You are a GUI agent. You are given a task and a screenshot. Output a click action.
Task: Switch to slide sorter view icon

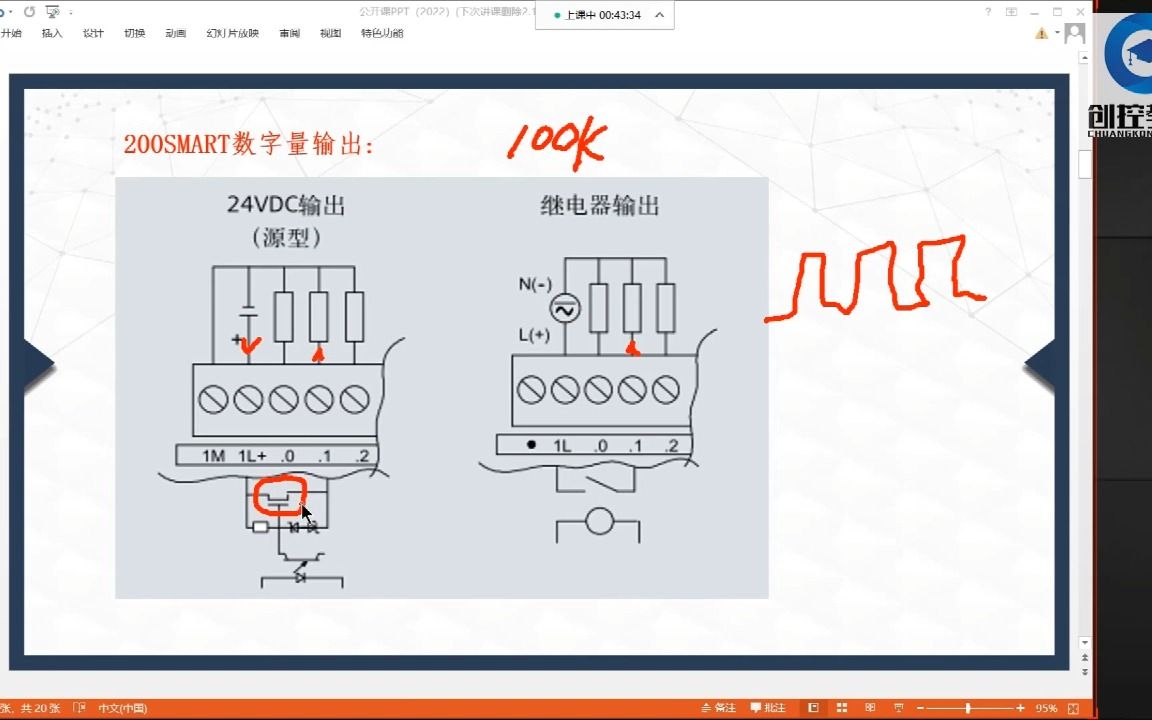point(842,707)
